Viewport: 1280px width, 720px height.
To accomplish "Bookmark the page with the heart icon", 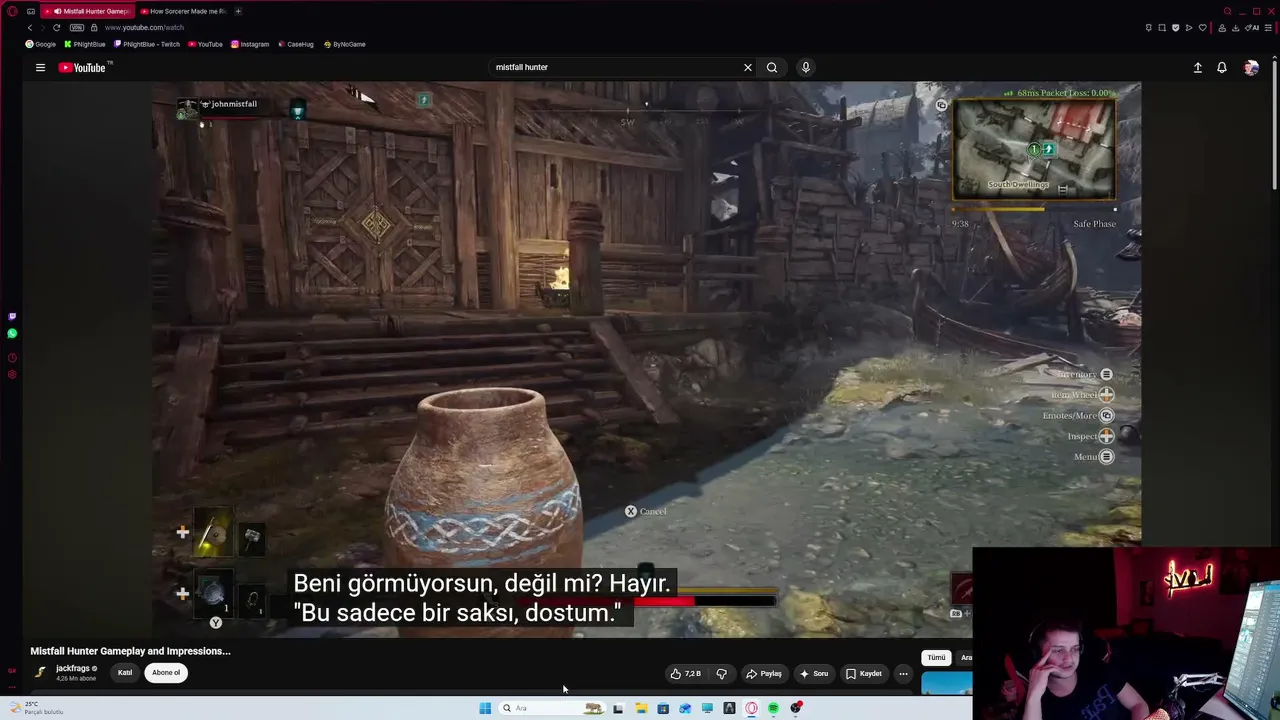I will (x=1202, y=27).
